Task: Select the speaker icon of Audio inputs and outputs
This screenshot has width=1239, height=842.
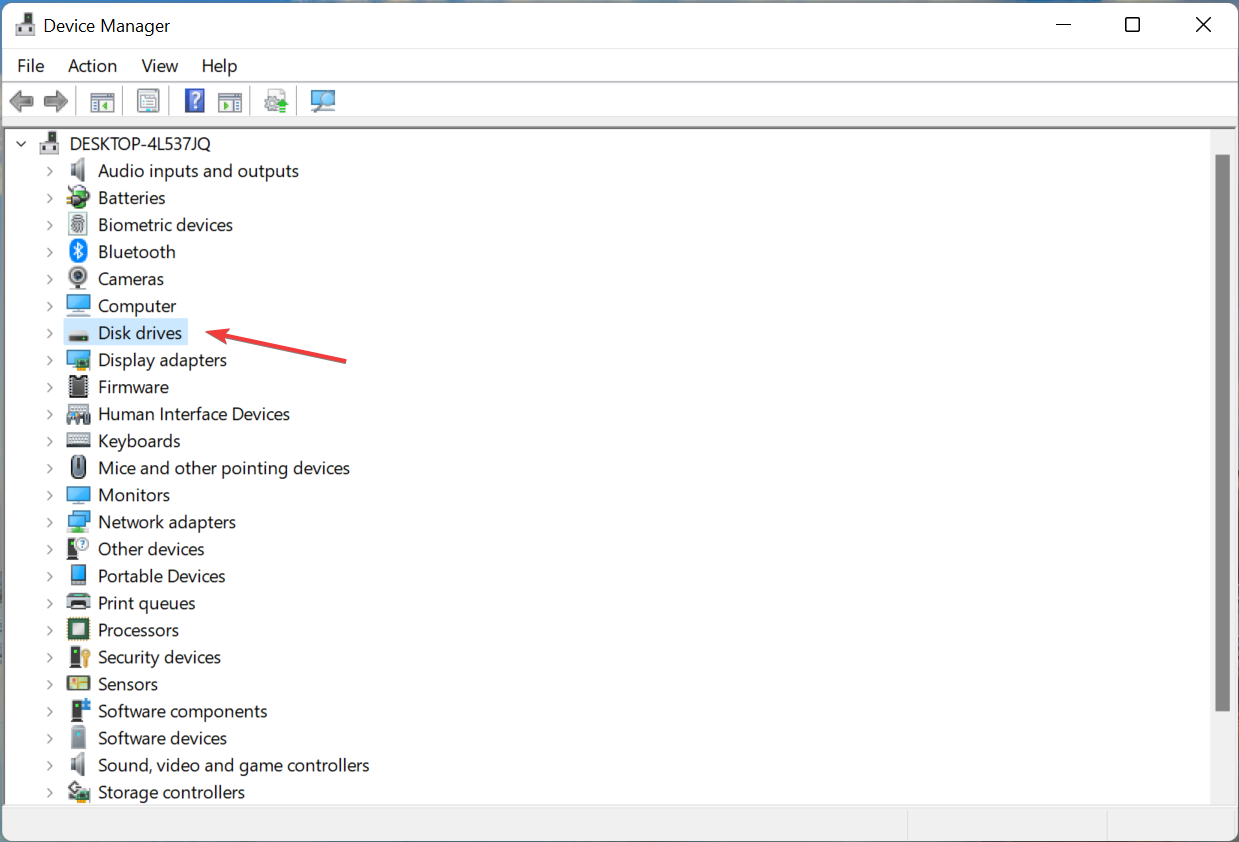Action: 78,171
